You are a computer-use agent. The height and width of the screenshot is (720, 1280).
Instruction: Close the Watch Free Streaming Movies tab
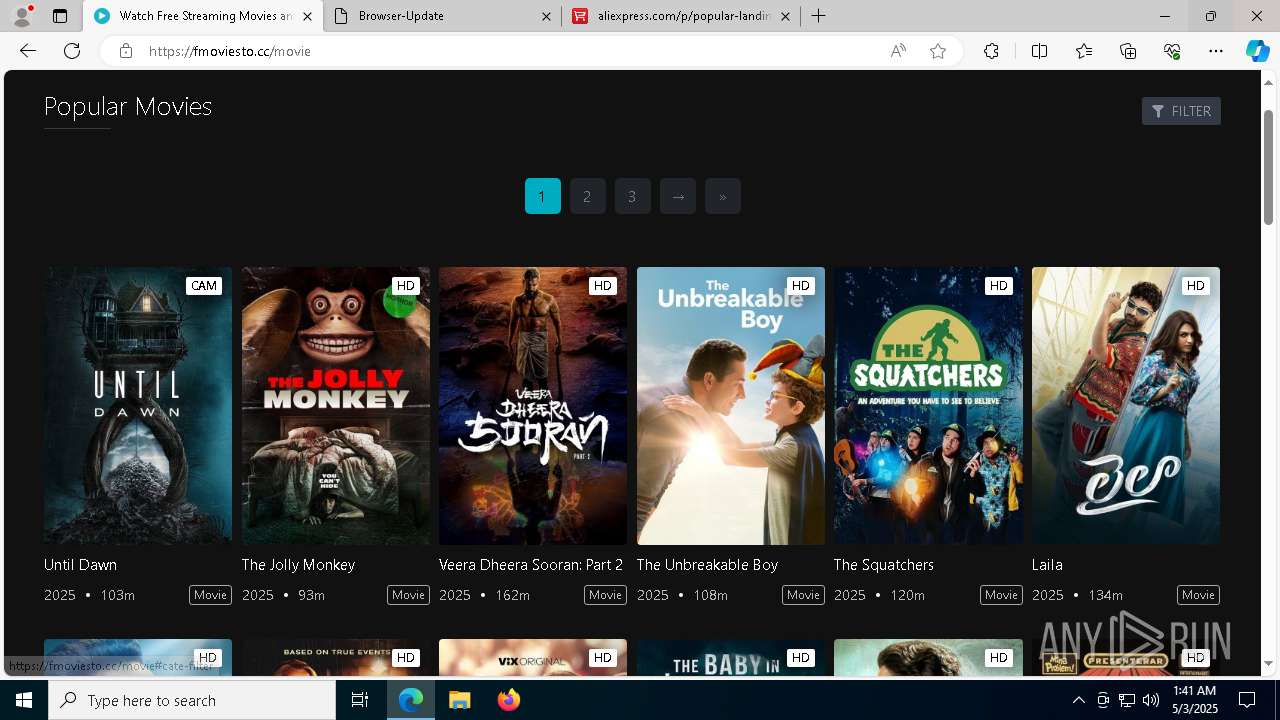tap(308, 16)
